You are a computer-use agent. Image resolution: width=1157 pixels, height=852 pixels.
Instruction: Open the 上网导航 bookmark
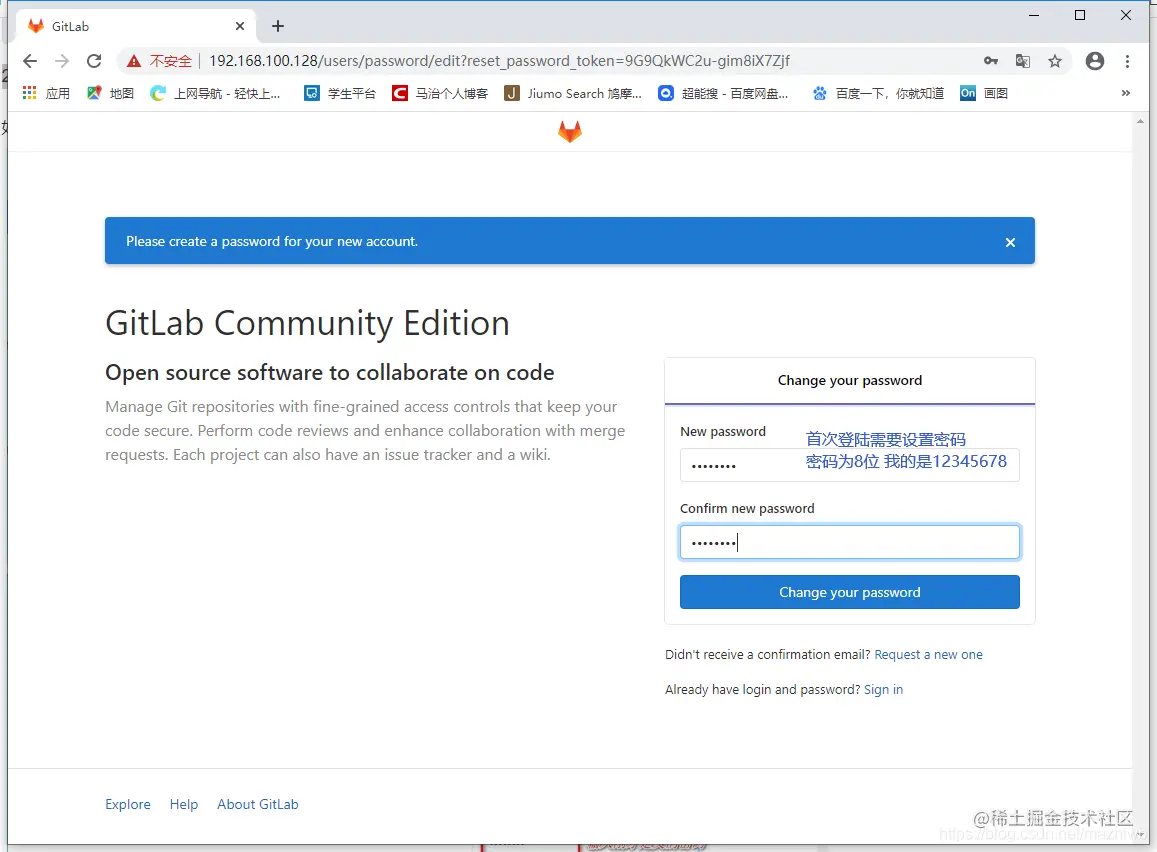click(215, 93)
